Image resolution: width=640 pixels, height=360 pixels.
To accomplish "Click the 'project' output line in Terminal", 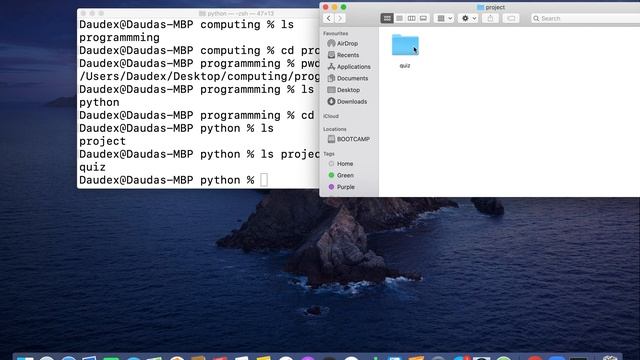I will tap(102, 141).
